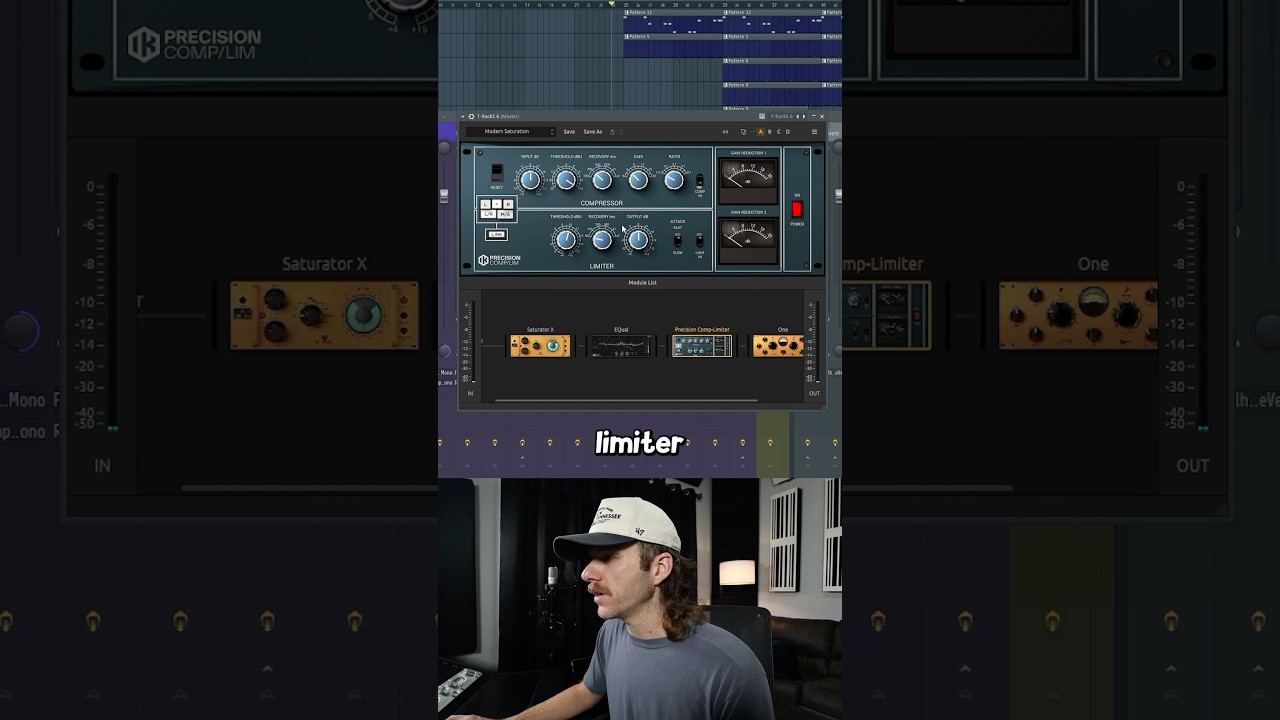Click the compressor Threshold knob
Viewport: 1280px width, 720px height.
pyautogui.click(x=566, y=180)
